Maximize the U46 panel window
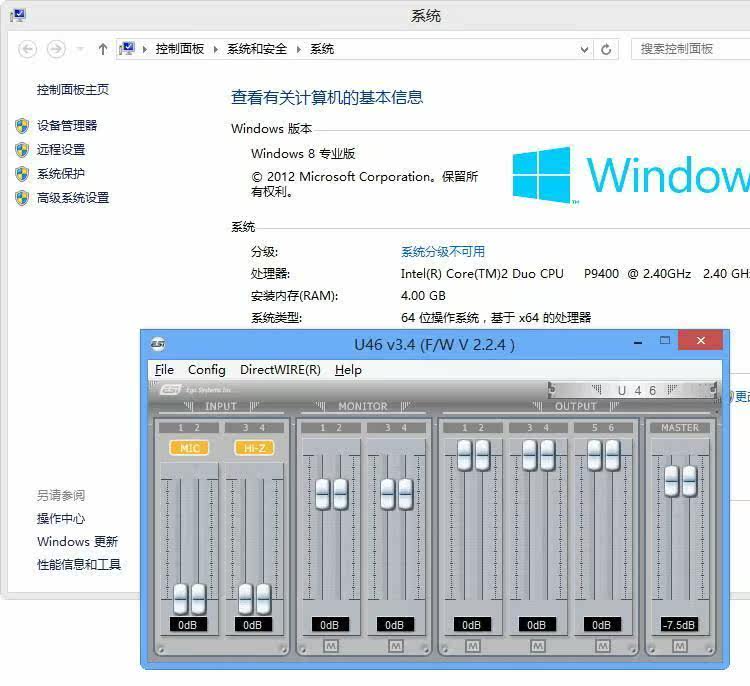The width and height of the screenshot is (750, 686). pos(665,341)
